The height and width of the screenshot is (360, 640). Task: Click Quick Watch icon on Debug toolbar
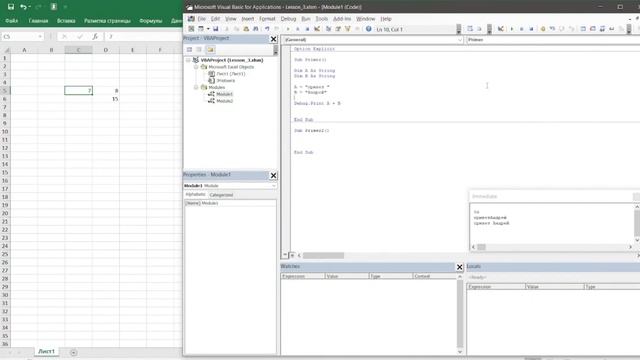[x=612, y=29]
